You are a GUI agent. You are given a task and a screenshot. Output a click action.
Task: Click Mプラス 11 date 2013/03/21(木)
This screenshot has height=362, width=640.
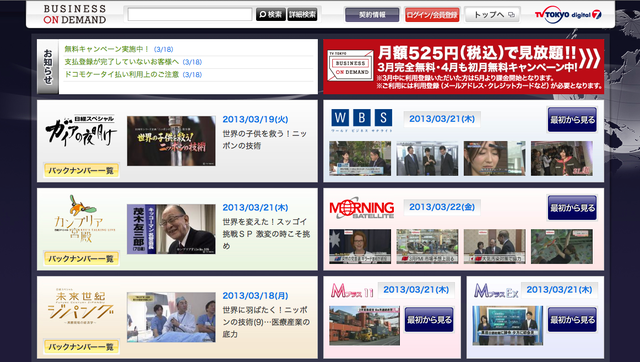click(416, 290)
